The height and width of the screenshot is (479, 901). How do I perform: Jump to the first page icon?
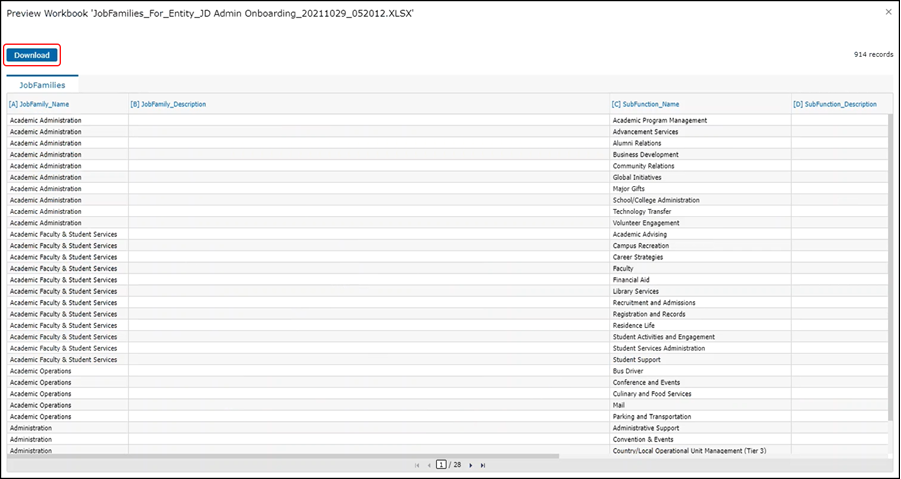click(x=417, y=465)
